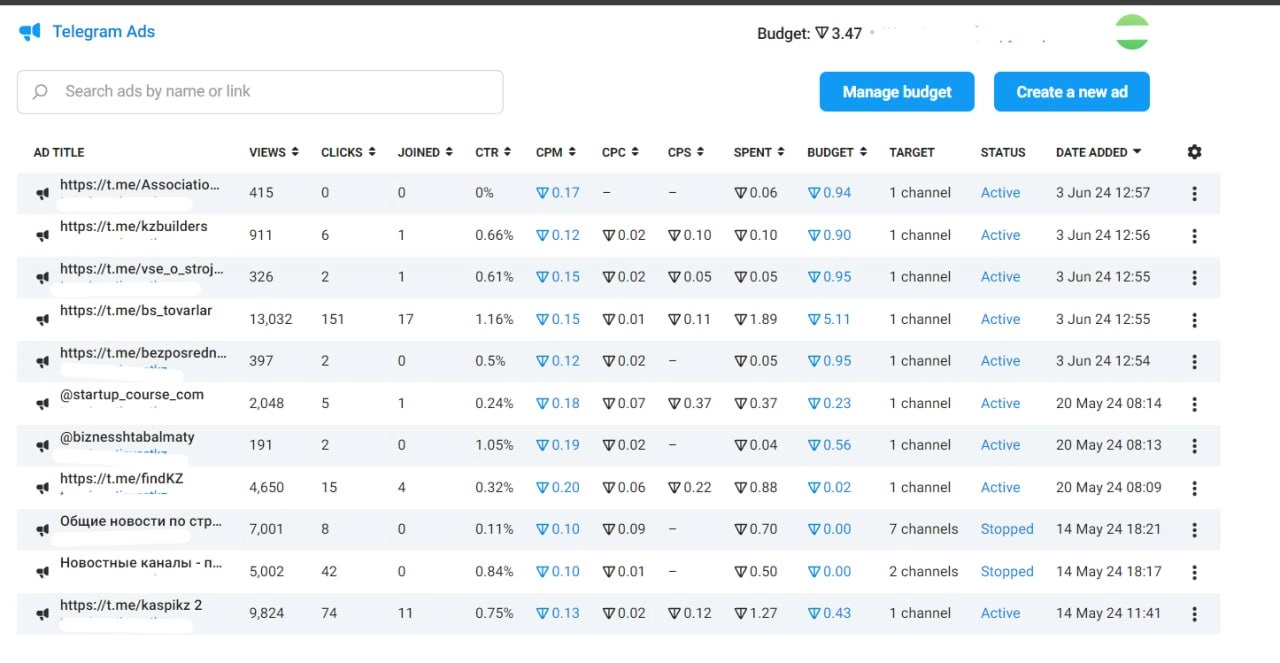Click Stopped status of Общие новости ad
Screen dimensions: 1280x663
[x=1007, y=529]
